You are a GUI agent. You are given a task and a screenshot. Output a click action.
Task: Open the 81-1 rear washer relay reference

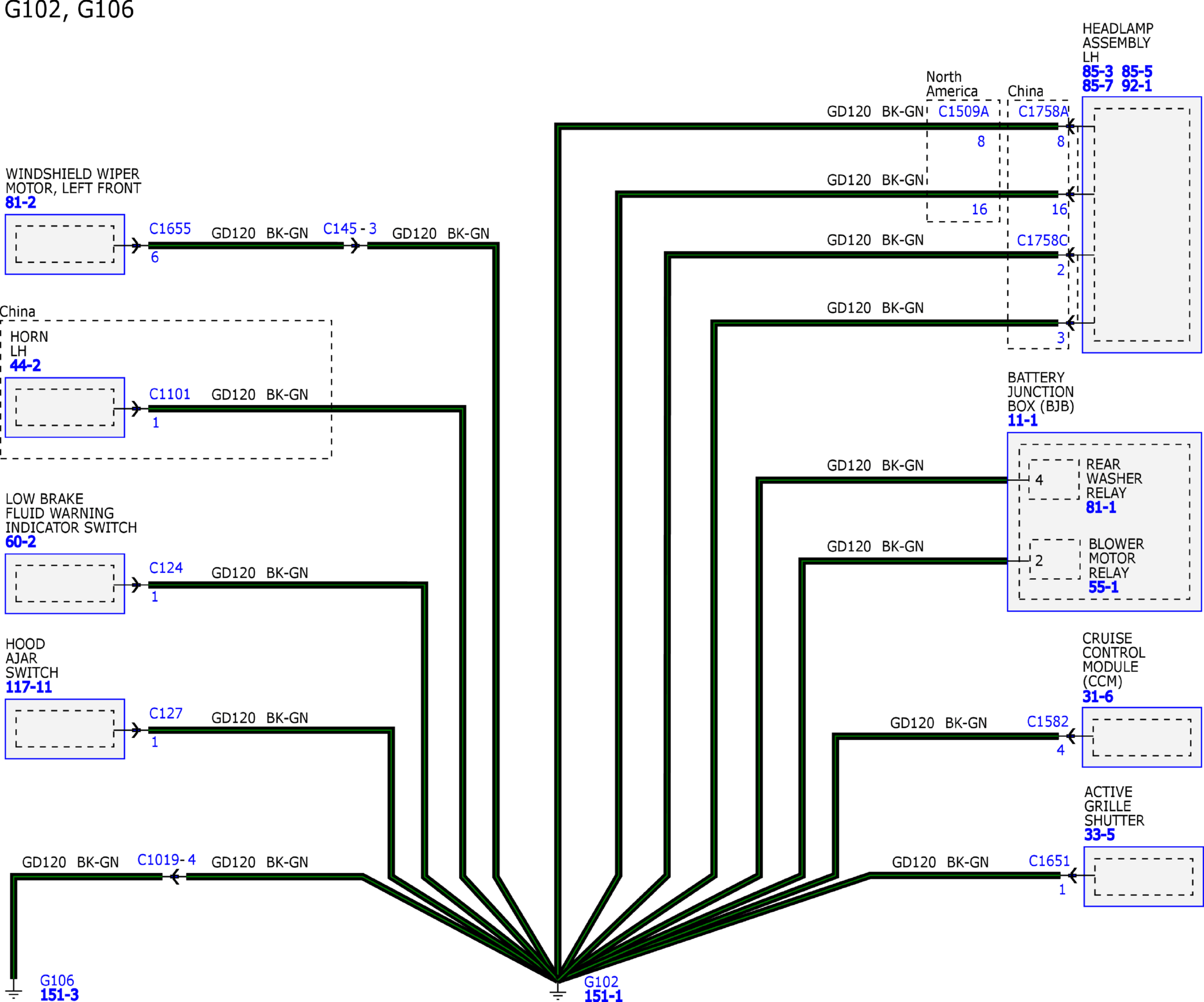click(1101, 507)
